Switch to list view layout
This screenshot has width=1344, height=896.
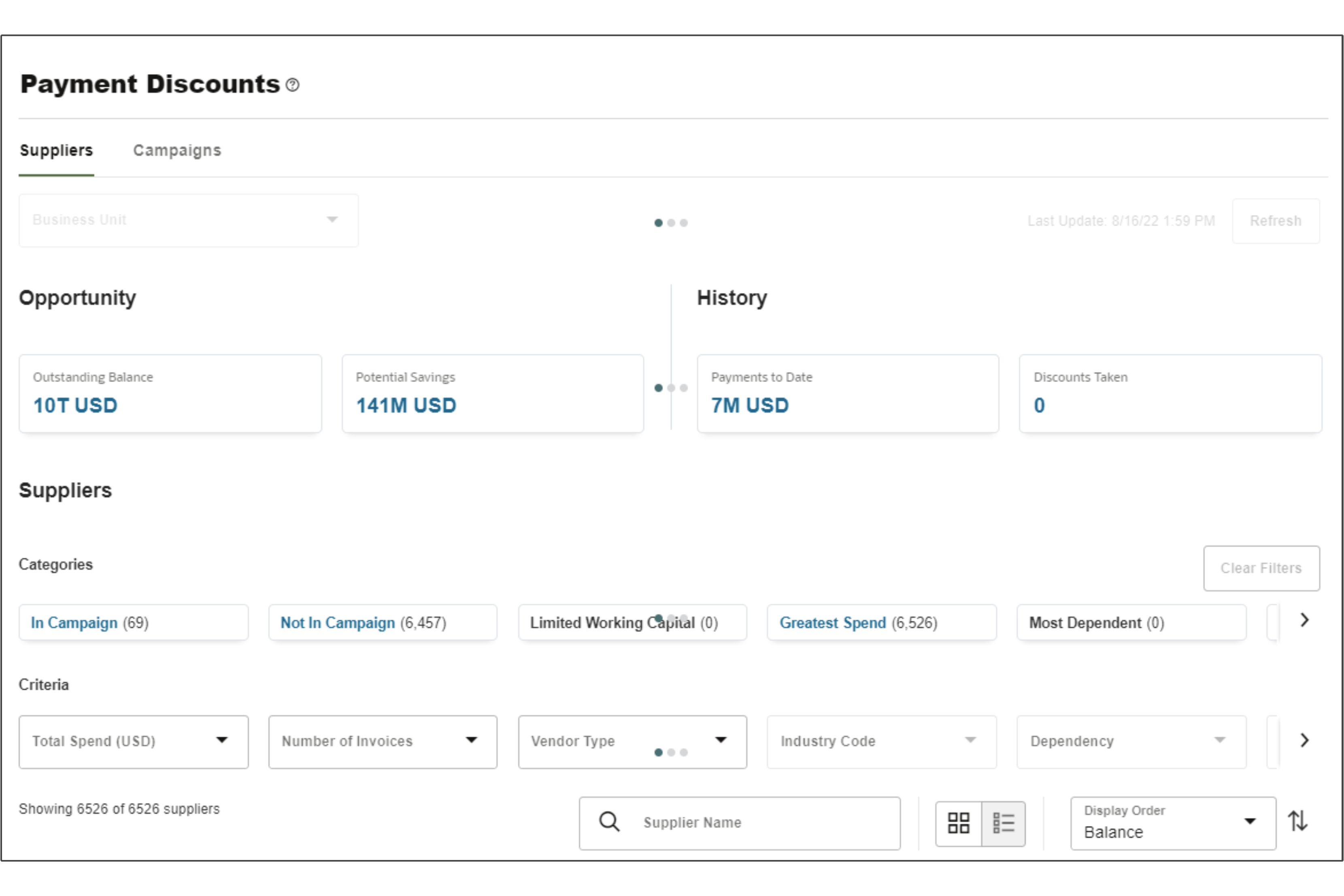[x=1004, y=823]
